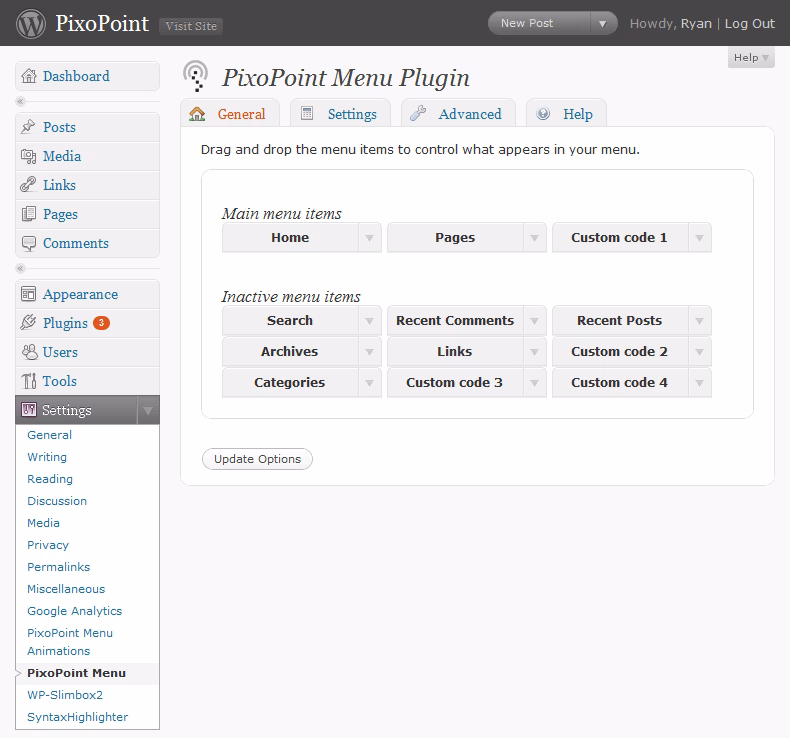The width and height of the screenshot is (790, 738).
Task: Click the Settings tab calculator icon
Action: tap(307, 113)
